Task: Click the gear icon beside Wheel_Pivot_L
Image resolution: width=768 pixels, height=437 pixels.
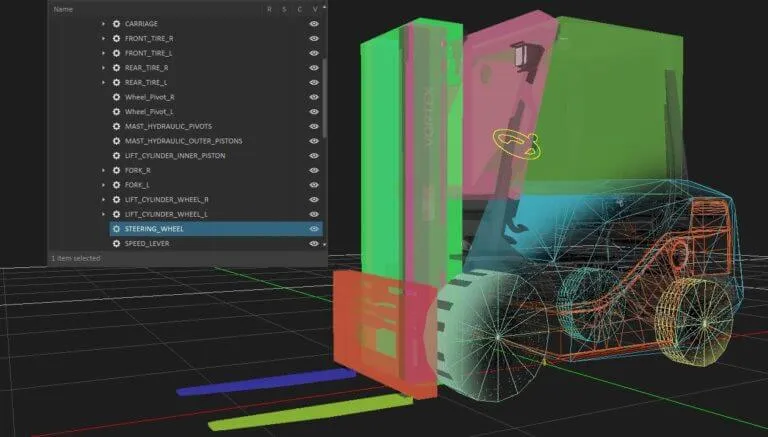Action: tap(116, 112)
